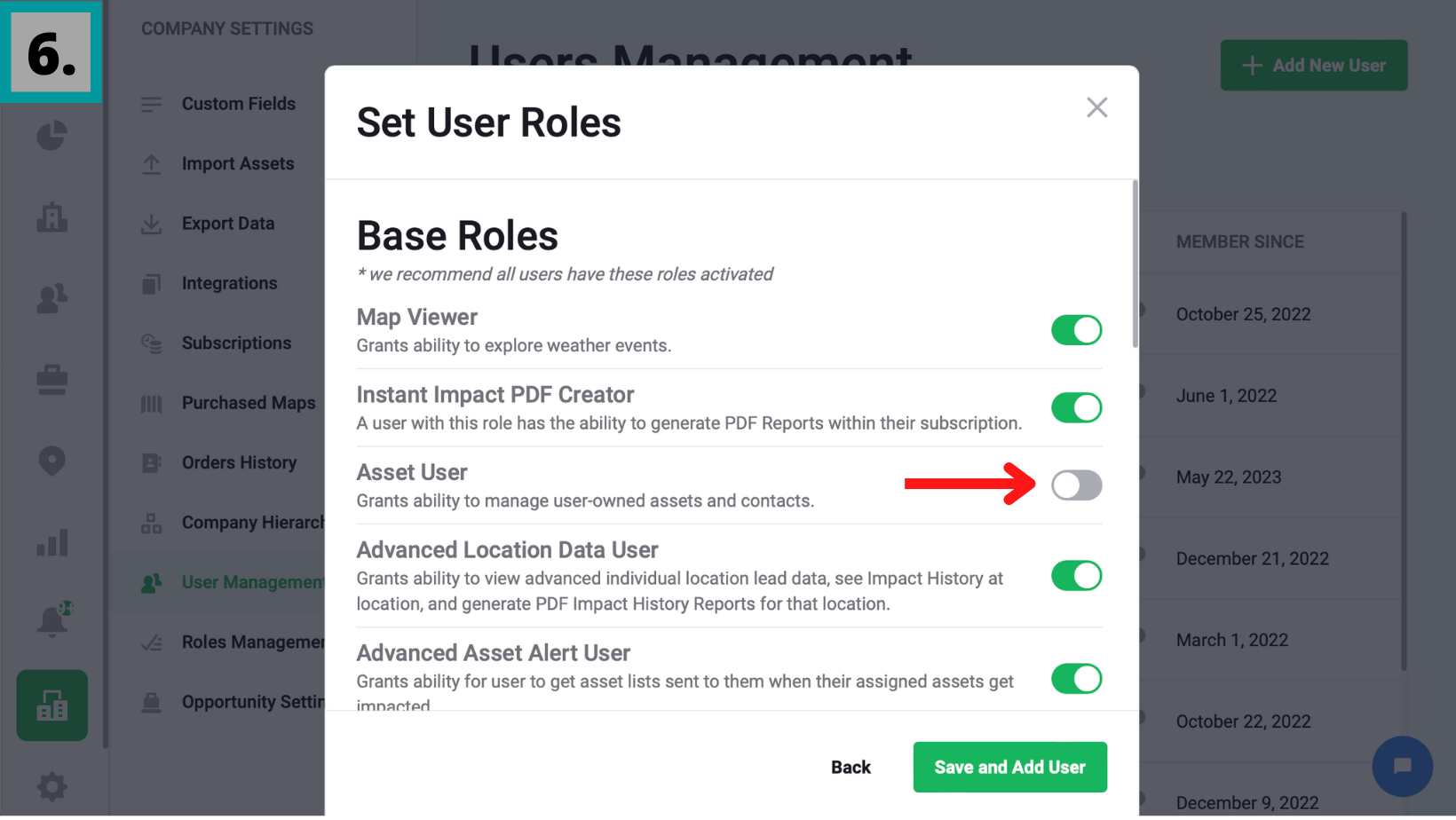This screenshot has height=820, width=1456.
Task: Switch off Advanced Asset Alert User toggle
Action: pyautogui.click(x=1076, y=679)
